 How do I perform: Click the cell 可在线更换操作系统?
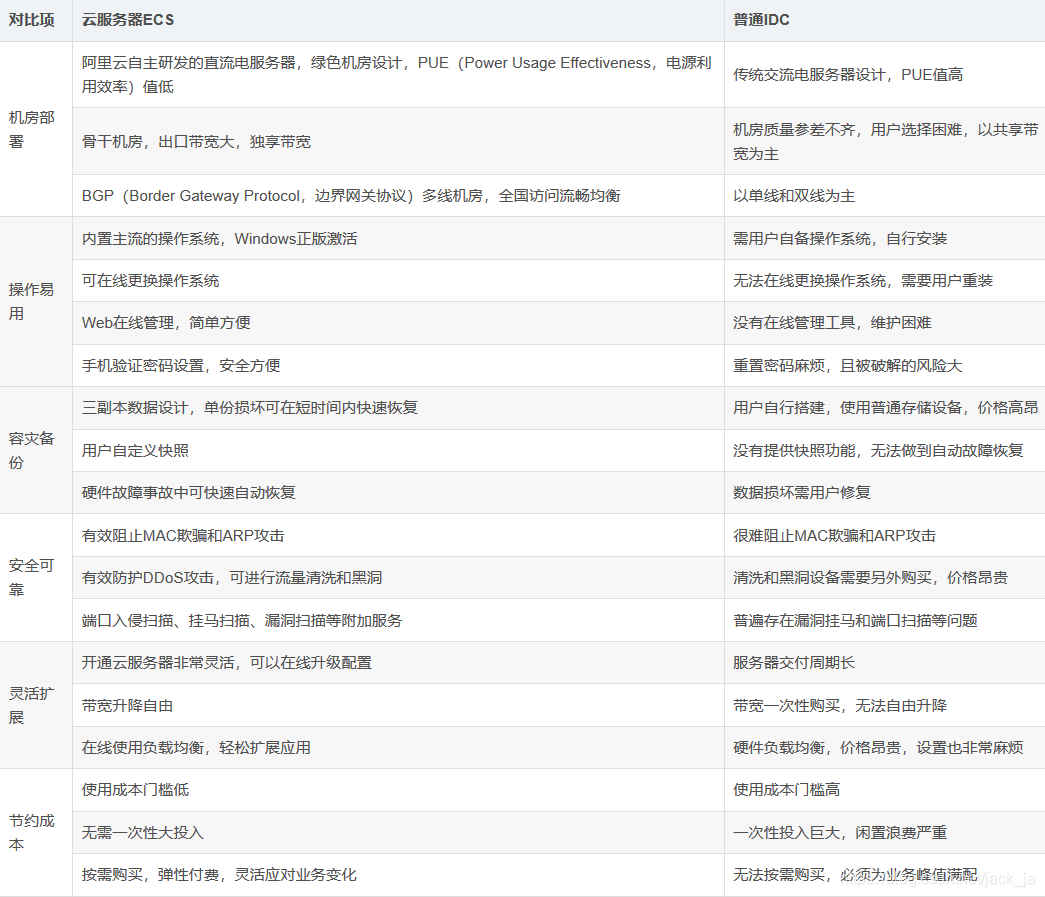[x=399, y=281]
